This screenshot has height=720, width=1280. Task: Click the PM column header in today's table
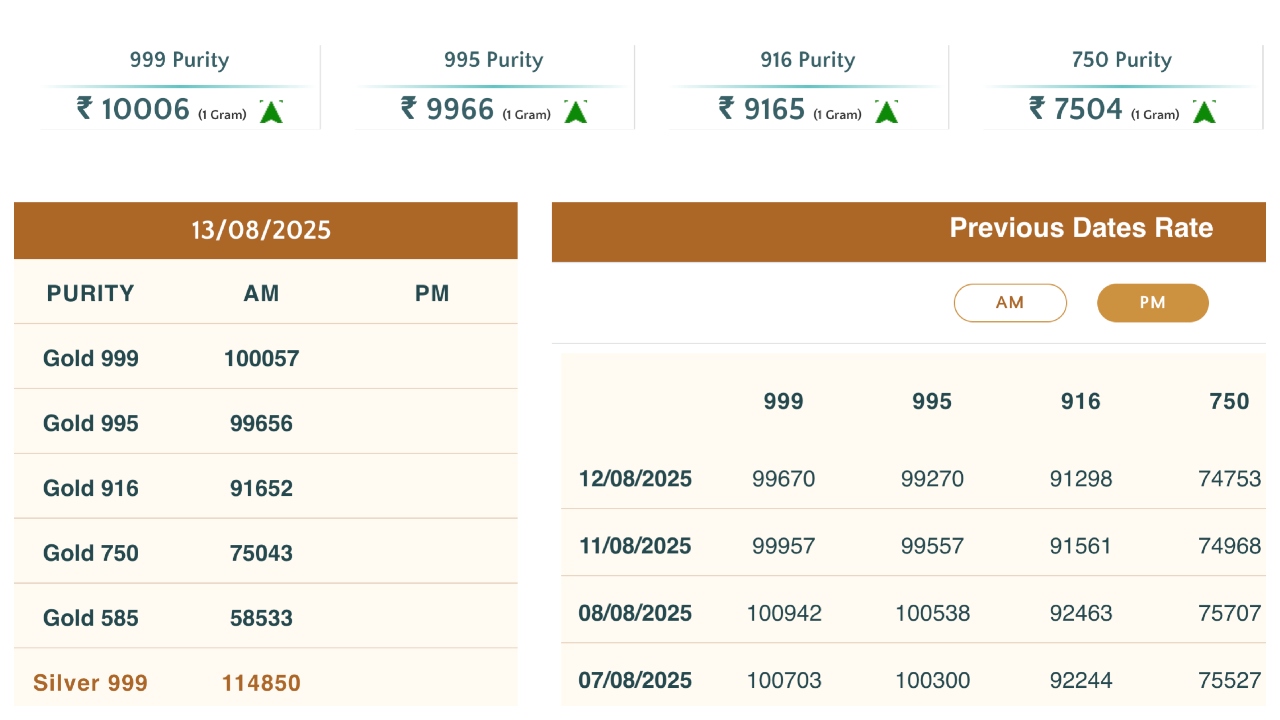(432, 293)
